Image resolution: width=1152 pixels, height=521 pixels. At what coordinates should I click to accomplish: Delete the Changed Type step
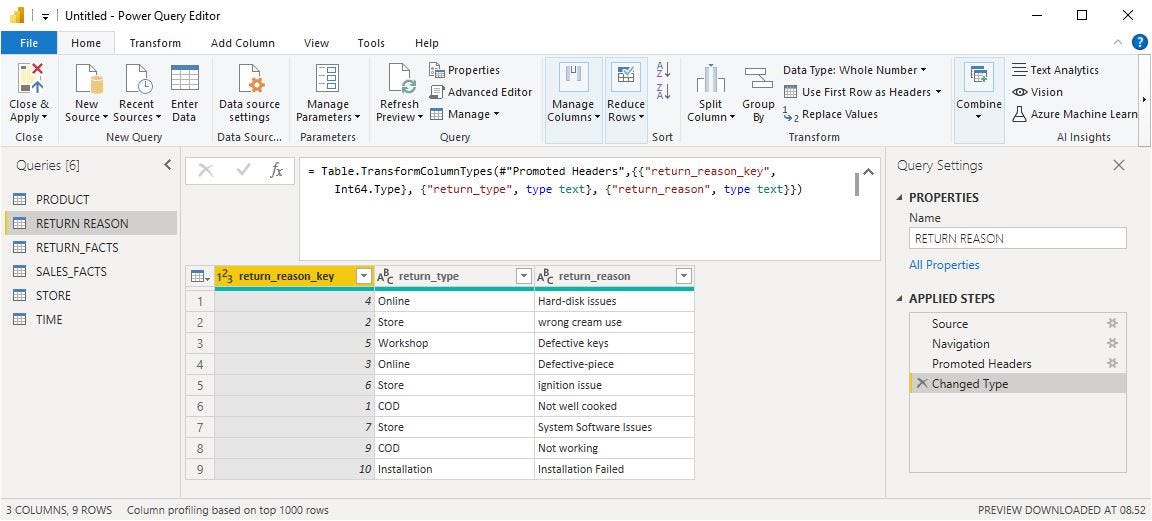pyautogui.click(x=921, y=383)
